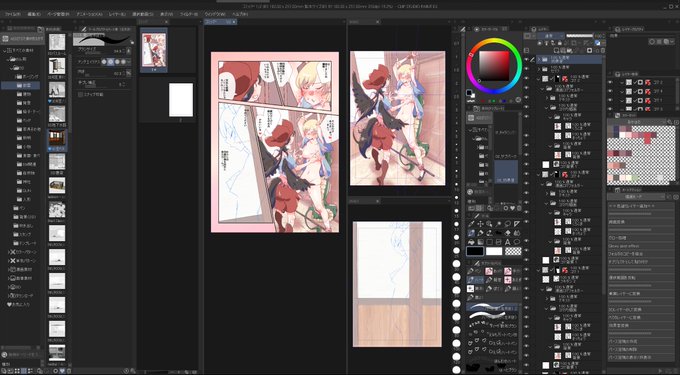Viewport: 680px width, 375px height.
Task: Select the Move layer cross-arrow tool
Action: coord(481,224)
